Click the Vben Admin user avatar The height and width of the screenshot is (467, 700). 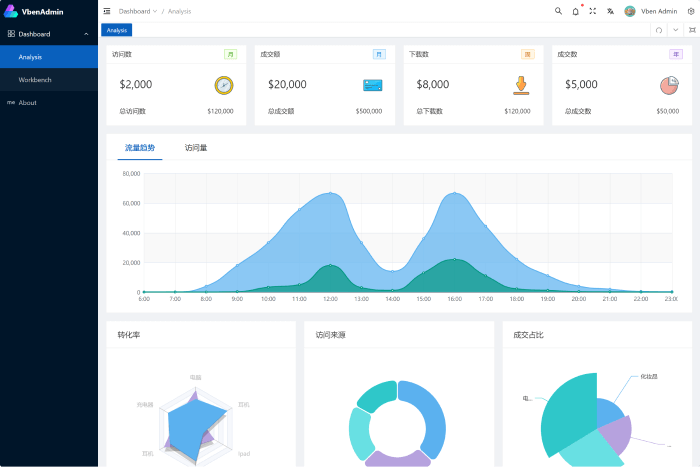click(630, 11)
